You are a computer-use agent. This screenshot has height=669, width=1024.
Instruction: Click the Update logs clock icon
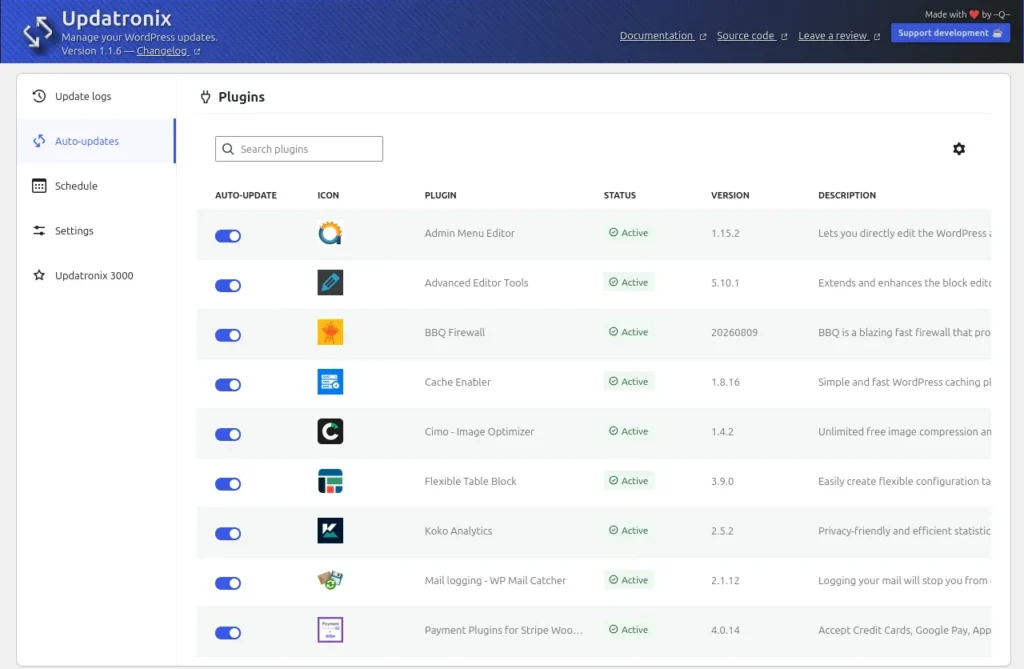click(x=39, y=96)
